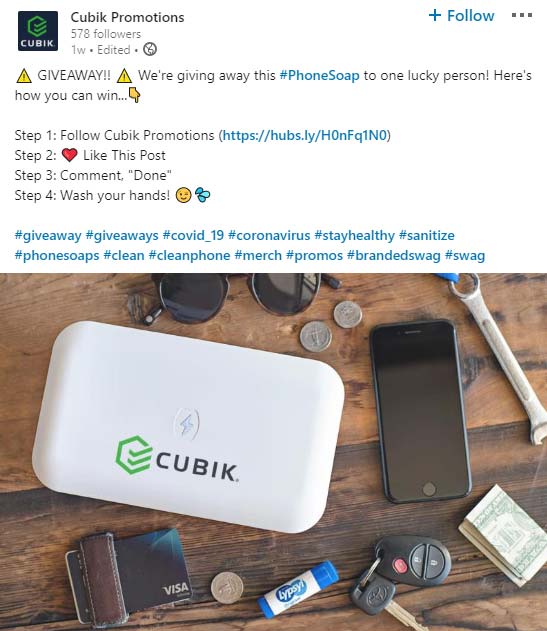Open the three-dot post options menu
Screen dimensions: 547x631
(522, 15)
